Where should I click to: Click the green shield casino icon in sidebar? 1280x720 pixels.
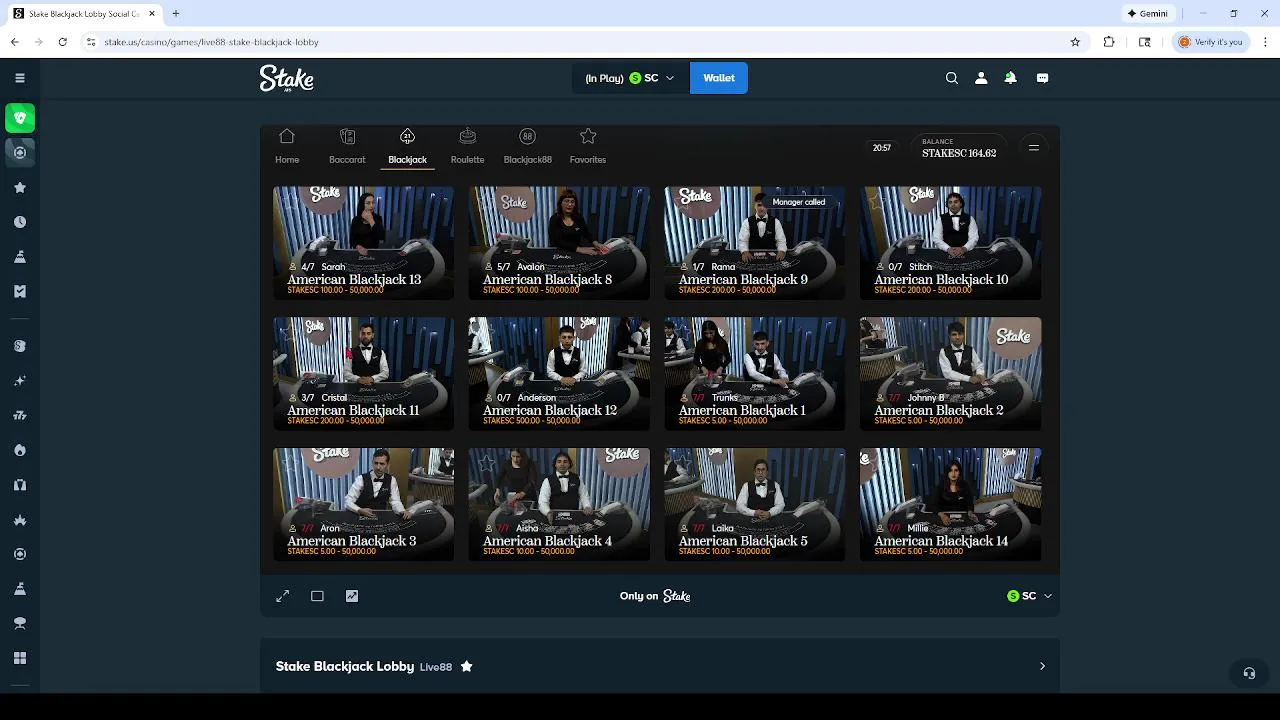pos(20,118)
